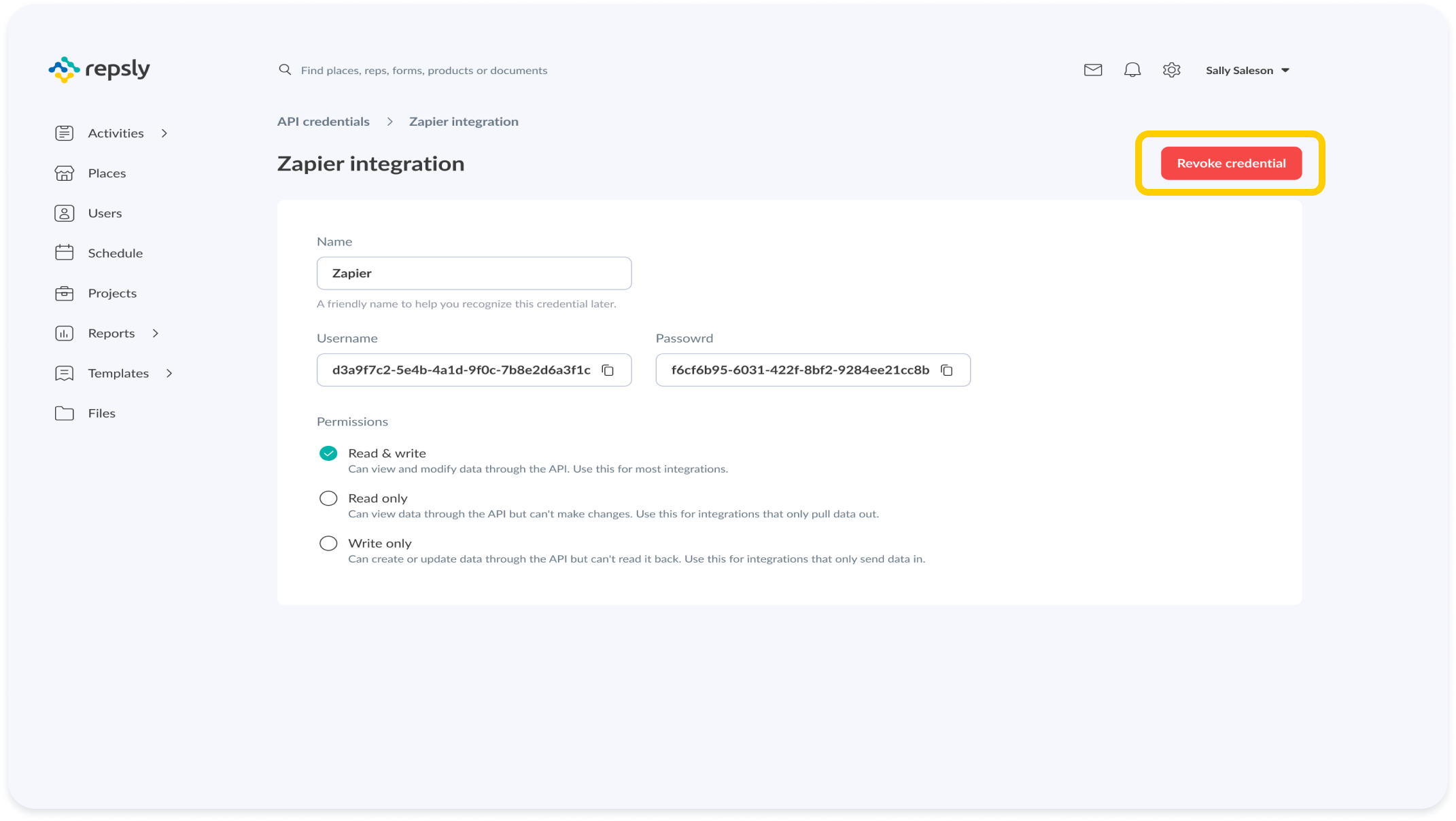Copy the Username value
The height and width of the screenshot is (821, 1456).
[608, 370]
